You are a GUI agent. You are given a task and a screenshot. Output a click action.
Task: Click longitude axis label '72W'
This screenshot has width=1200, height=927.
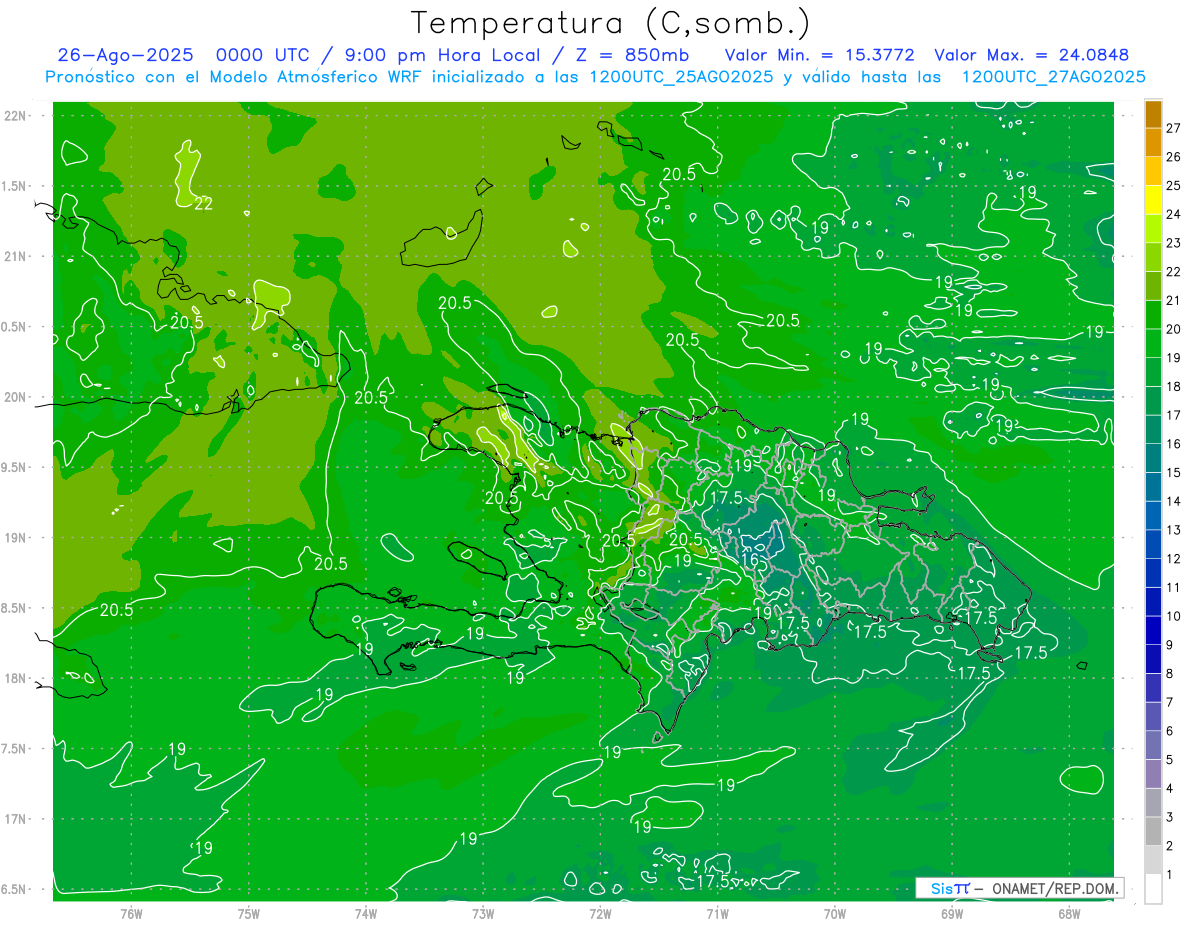[x=600, y=914]
